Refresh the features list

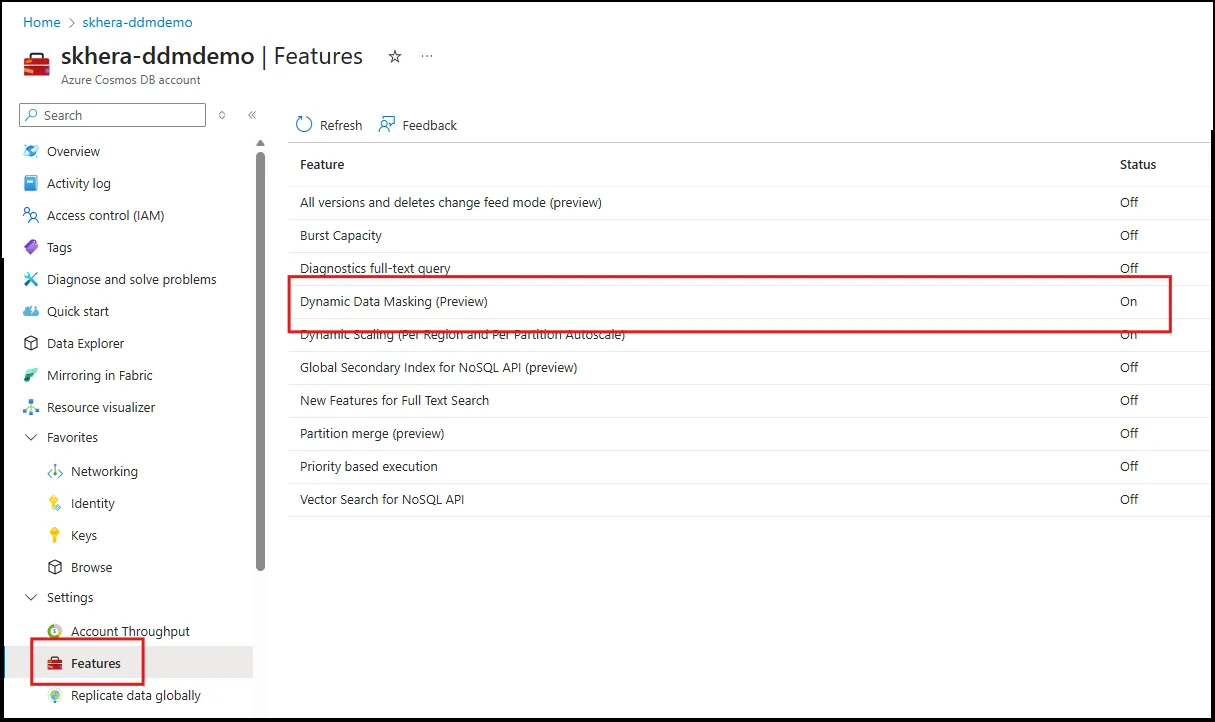(x=328, y=124)
